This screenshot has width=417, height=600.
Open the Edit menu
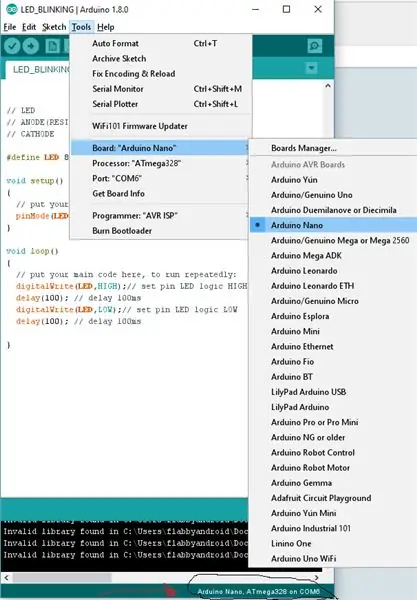(x=29, y=27)
